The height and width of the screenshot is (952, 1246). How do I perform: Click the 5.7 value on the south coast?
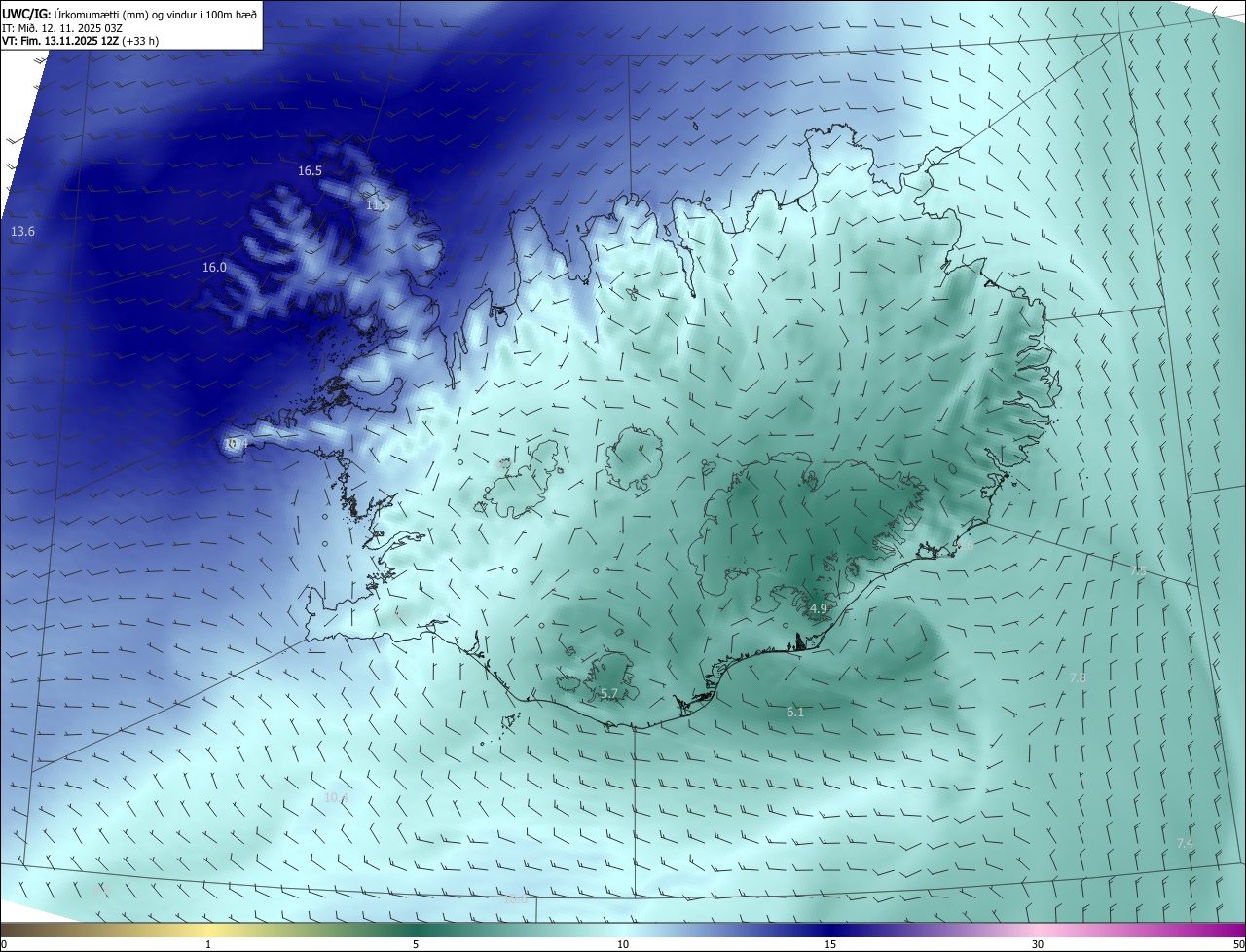pos(609,693)
